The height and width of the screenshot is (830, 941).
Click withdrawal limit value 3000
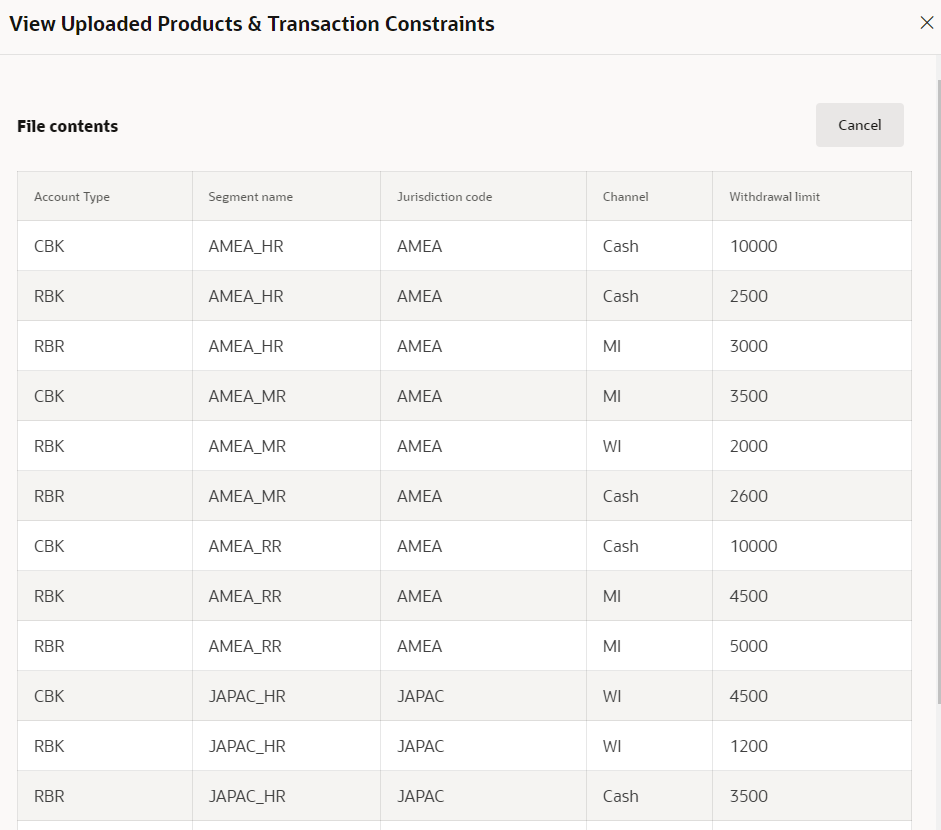click(748, 346)
